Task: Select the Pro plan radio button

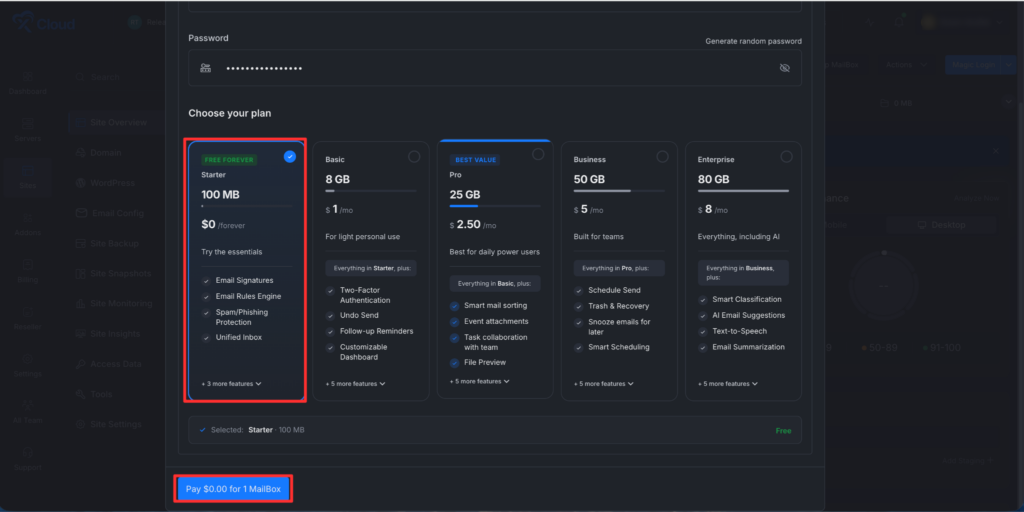Action: 538,154
